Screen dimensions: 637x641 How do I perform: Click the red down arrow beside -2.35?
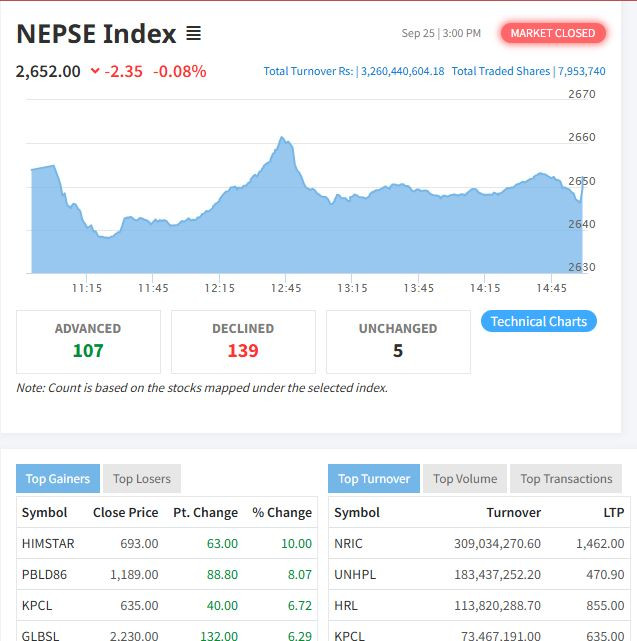95,71
